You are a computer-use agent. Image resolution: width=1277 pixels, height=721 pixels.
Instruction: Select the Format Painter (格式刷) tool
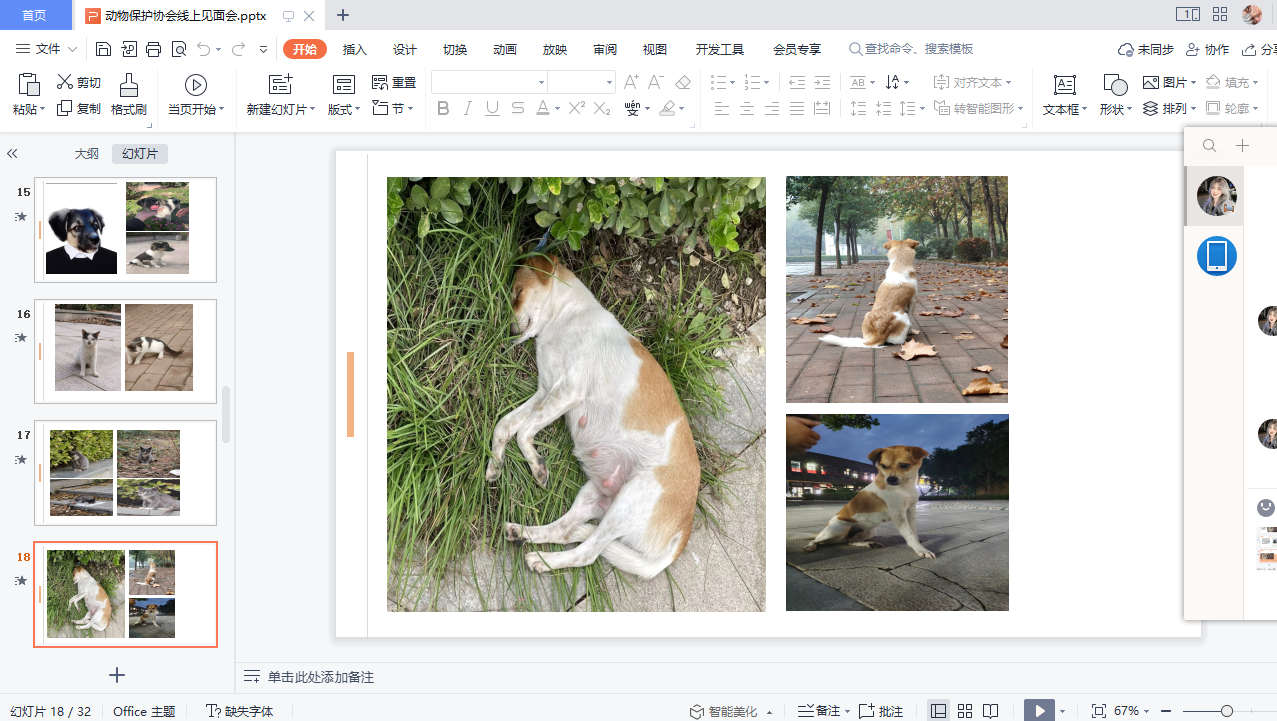pos(128,95)
